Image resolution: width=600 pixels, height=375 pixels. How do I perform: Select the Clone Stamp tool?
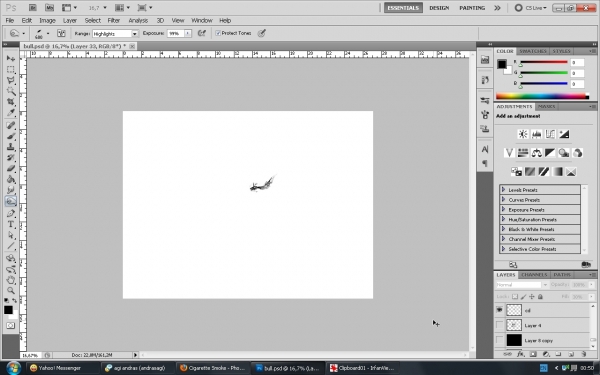click(x=11, y=147)
